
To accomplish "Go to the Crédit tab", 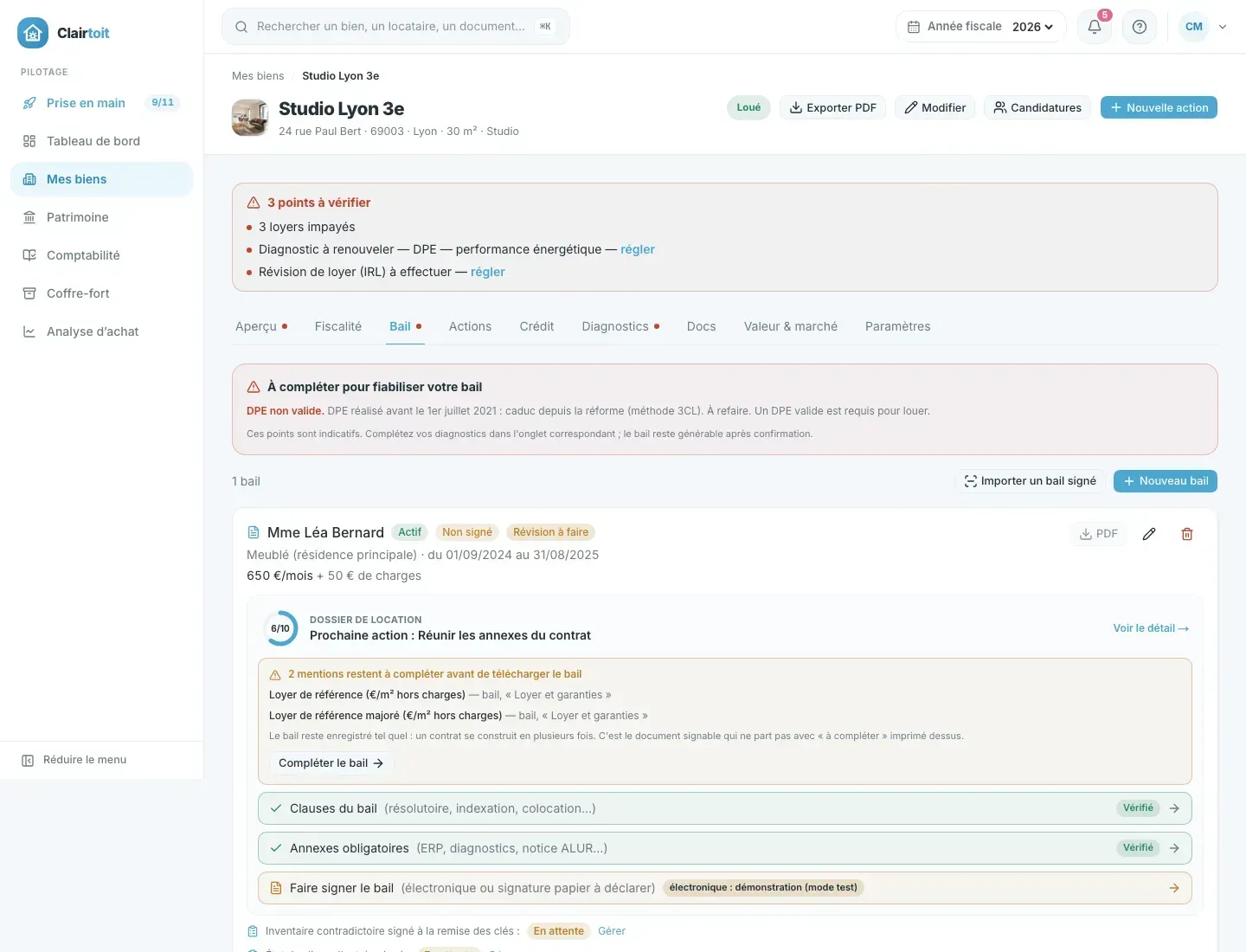I will tap(536, 326).
